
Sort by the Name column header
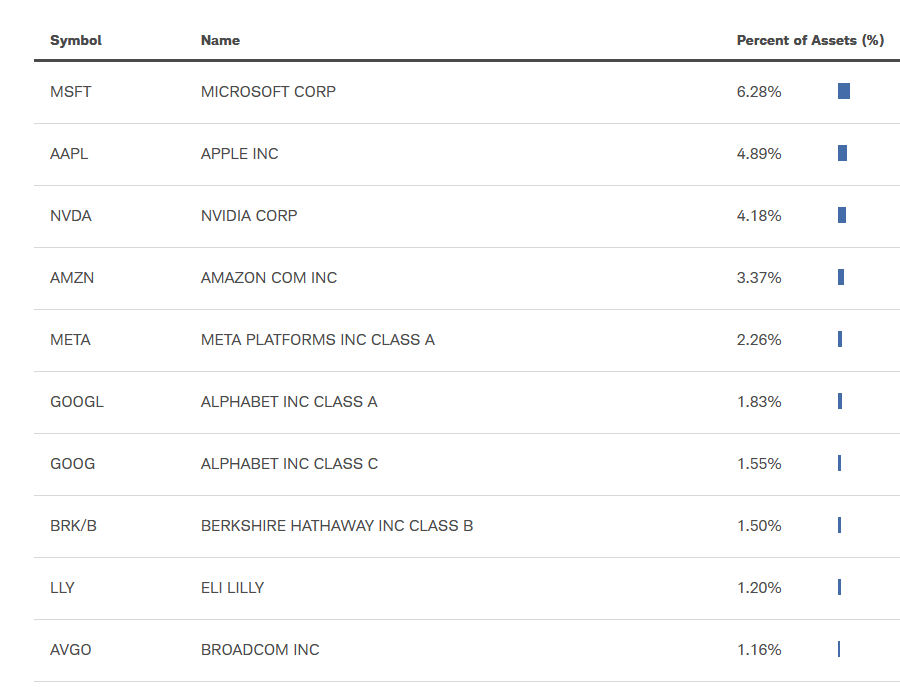click(x=220, y=41)
